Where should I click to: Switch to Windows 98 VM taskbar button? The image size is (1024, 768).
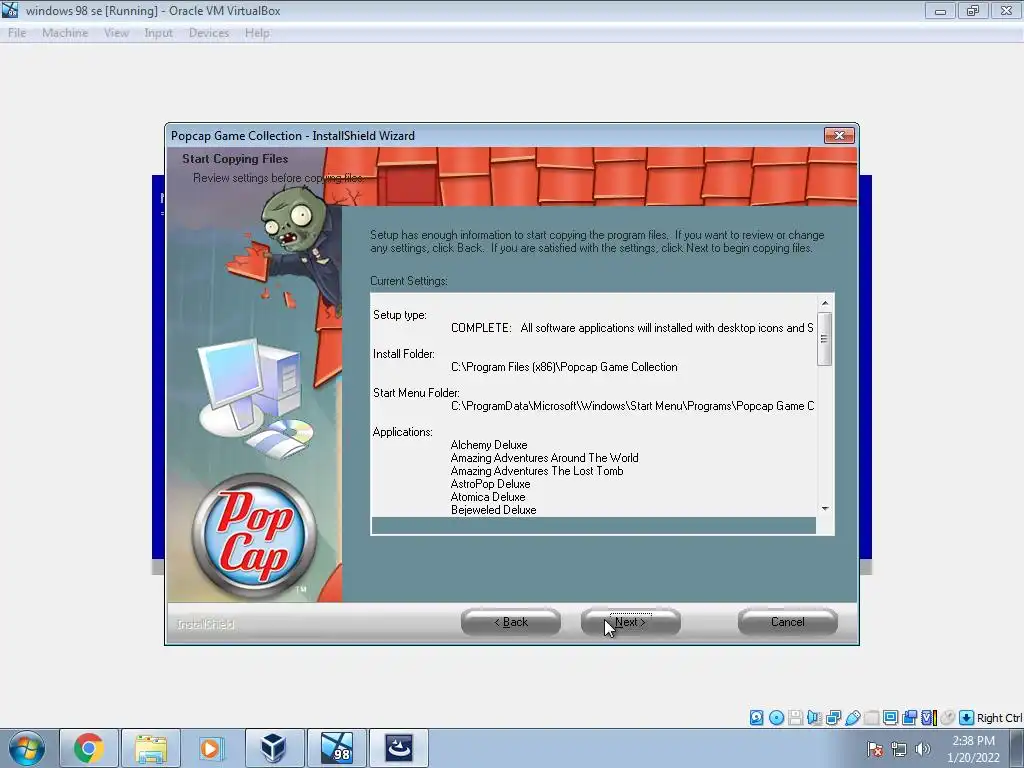[x=336, y=748]
